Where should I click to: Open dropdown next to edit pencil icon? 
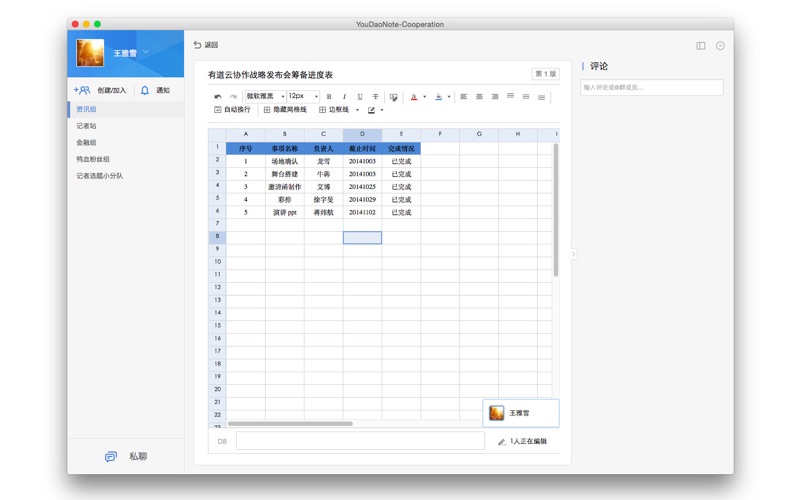382,110
